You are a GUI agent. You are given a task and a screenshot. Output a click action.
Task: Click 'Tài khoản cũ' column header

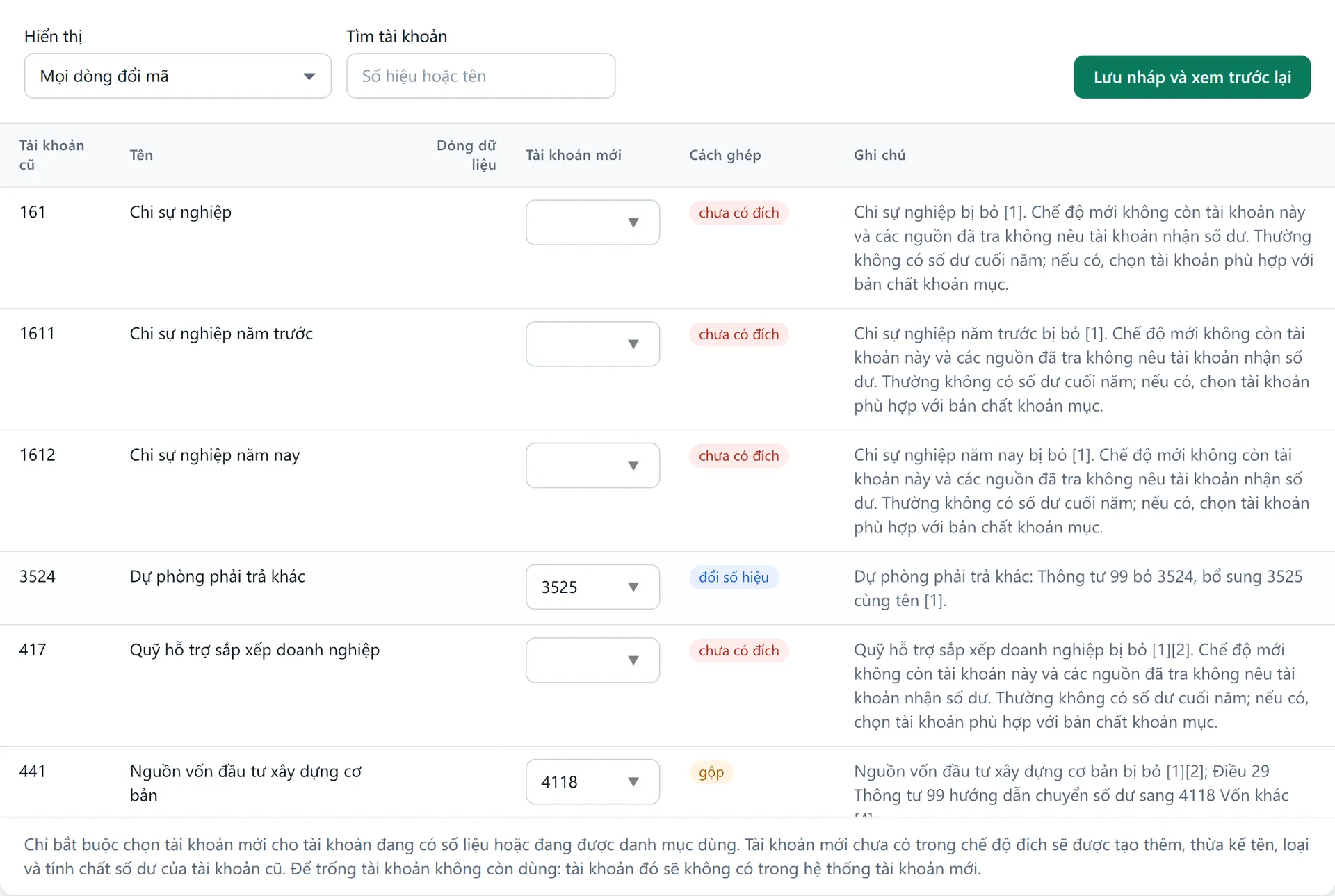(x=51, y=155)
